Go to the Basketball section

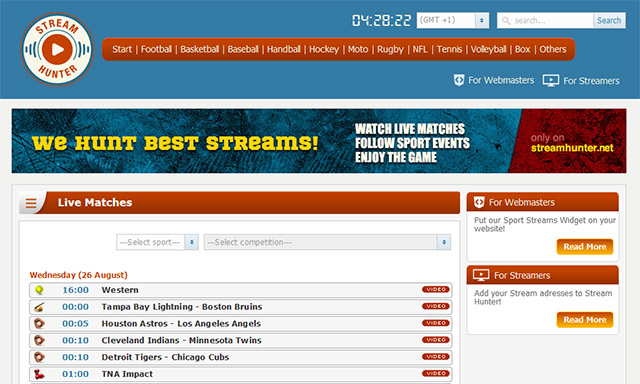(x=200, y=49)
